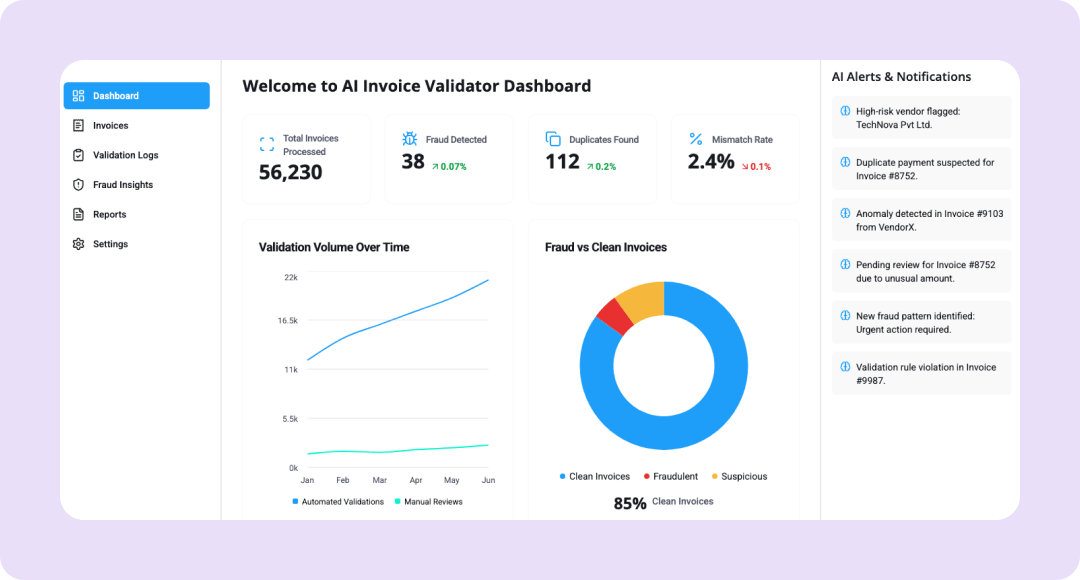Click the Validation Logs clipboard icon
The image size is (1080, 580).
(x=78, y=155)
